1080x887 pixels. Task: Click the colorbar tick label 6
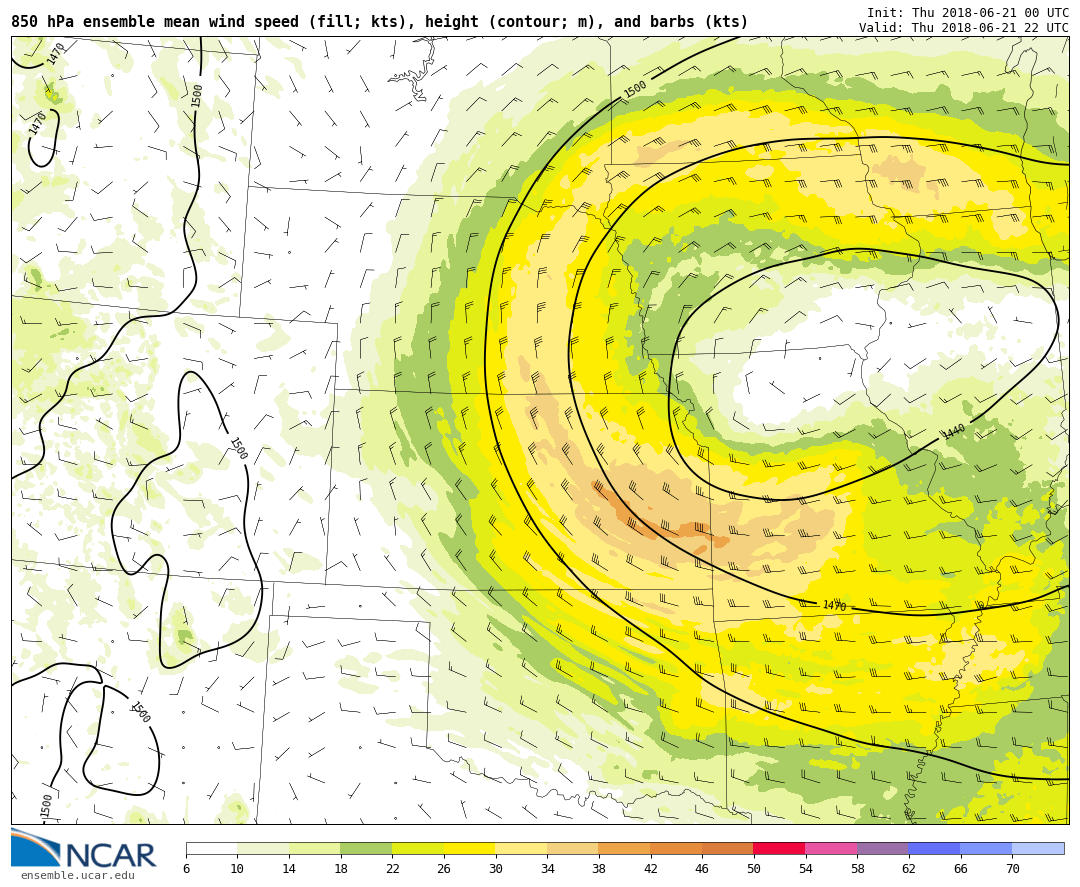(x=186, y=868)
